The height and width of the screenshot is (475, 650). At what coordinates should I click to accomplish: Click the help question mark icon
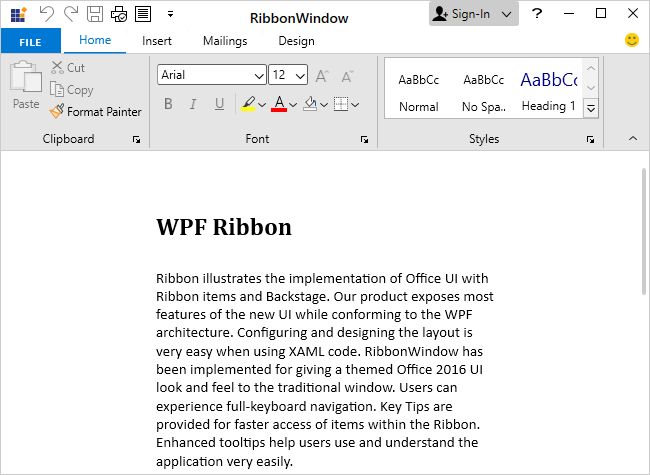pyautogui.click(x=538, y=14)
